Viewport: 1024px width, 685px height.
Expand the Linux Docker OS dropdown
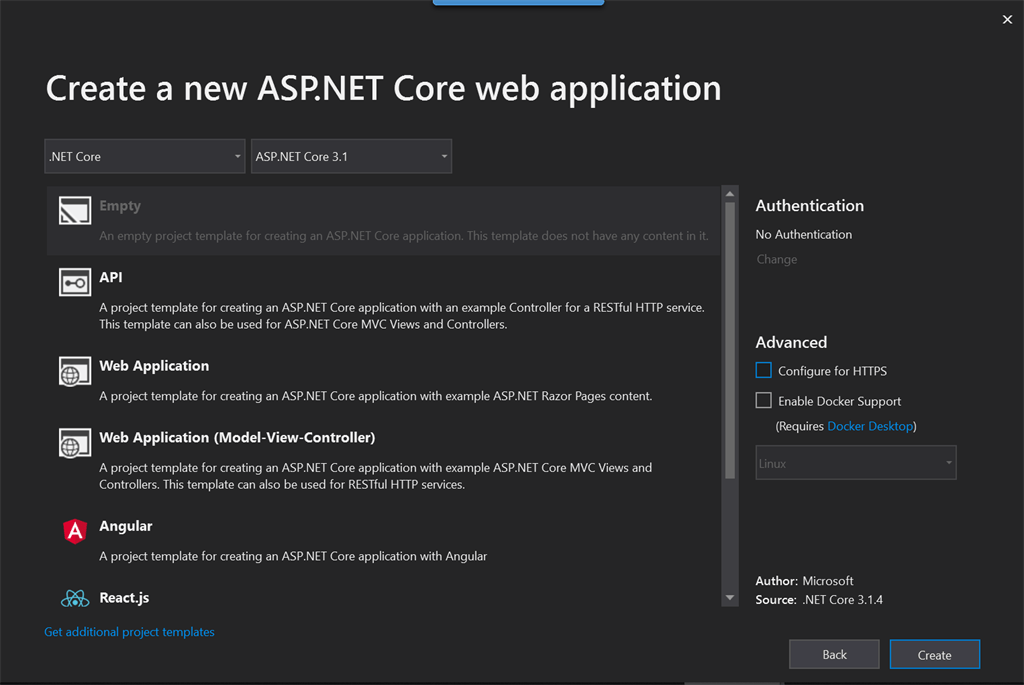click(x=855, y=462)
